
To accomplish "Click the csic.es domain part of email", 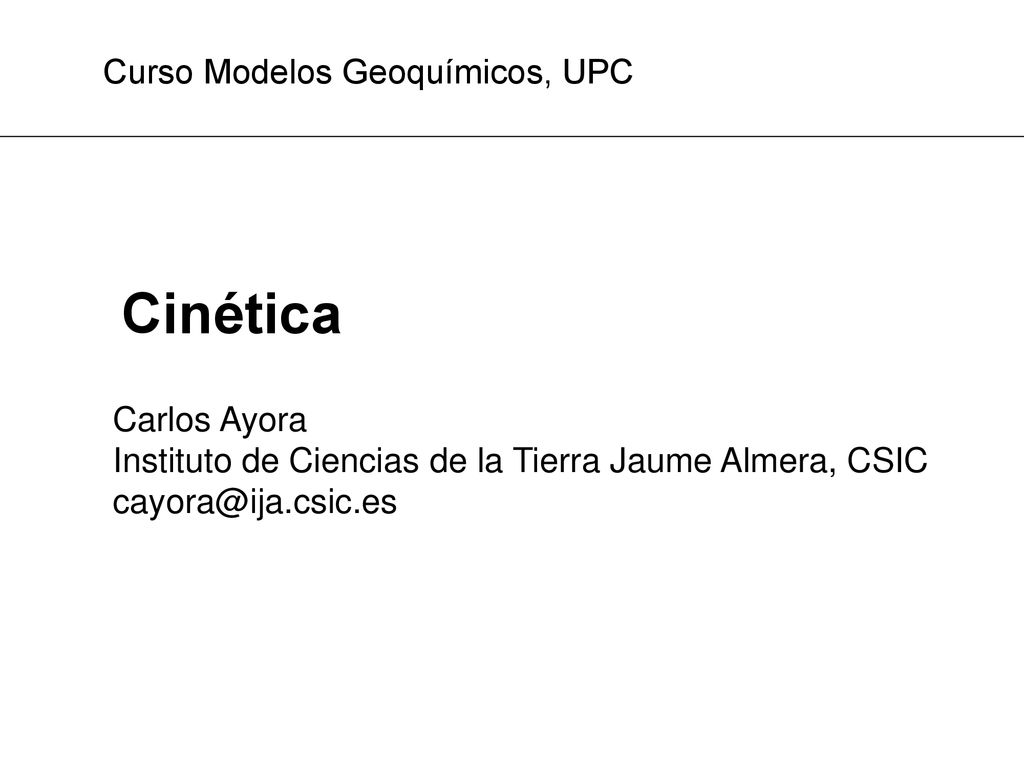I will (345, 503).
